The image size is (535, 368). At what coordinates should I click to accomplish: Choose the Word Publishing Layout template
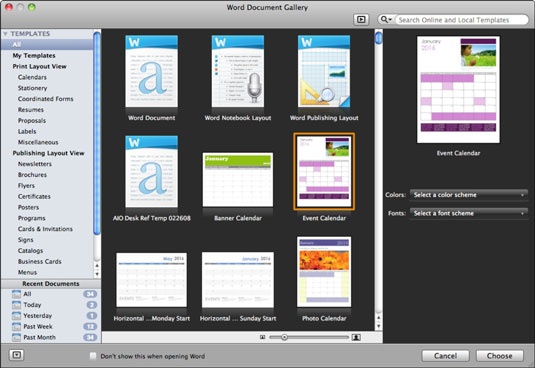coord(324,71)
